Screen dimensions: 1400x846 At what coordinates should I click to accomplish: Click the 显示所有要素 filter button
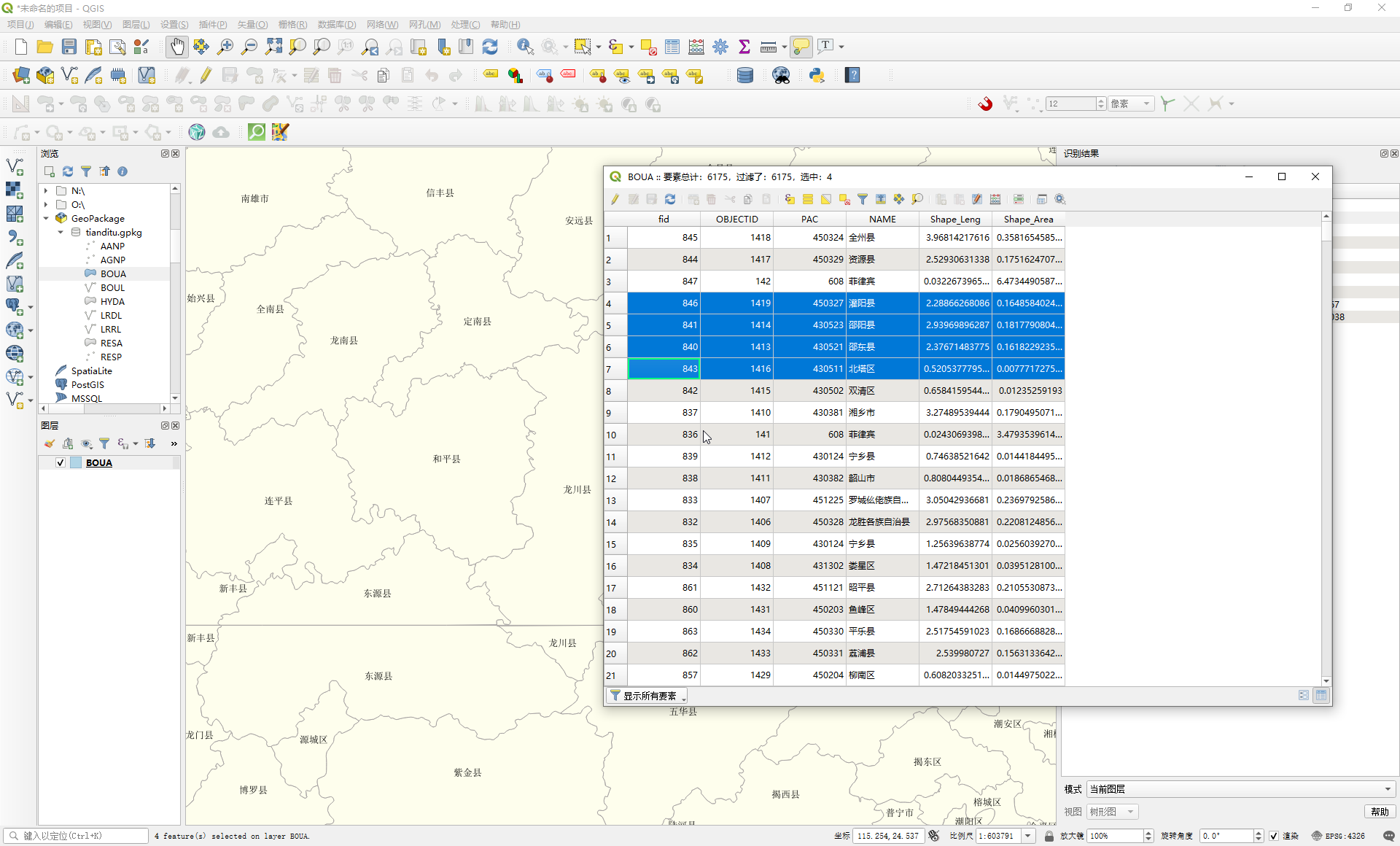pos(647,696)
